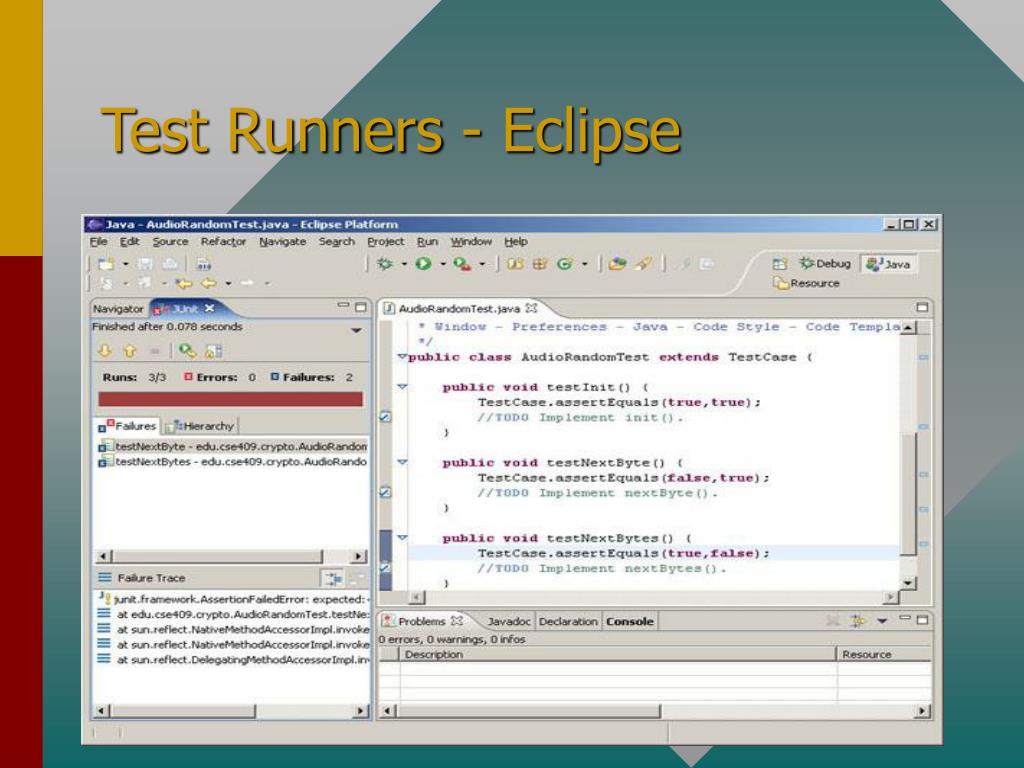Click the failures list horizontal scrollbar
Viewport: 1024px width, 768px height.
click(x=231, y=556)
